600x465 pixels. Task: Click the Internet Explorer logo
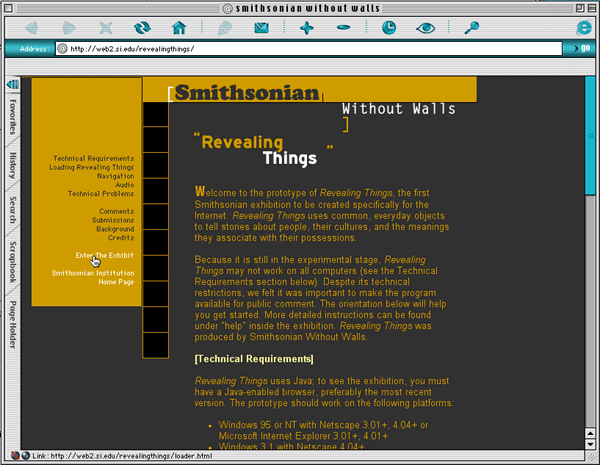(x=584, y=28)
